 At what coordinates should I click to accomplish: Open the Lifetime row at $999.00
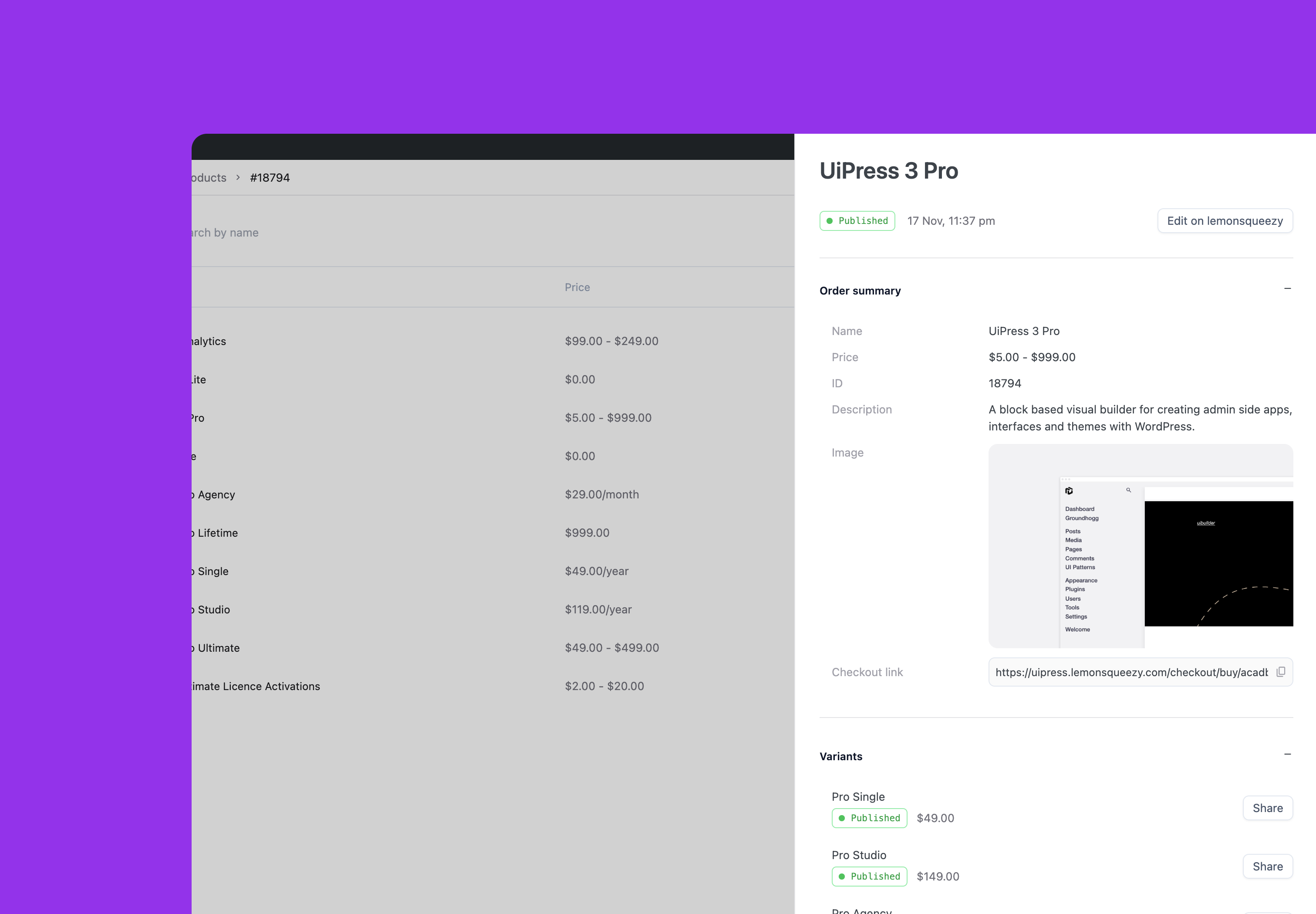click(x=492, y=533)
